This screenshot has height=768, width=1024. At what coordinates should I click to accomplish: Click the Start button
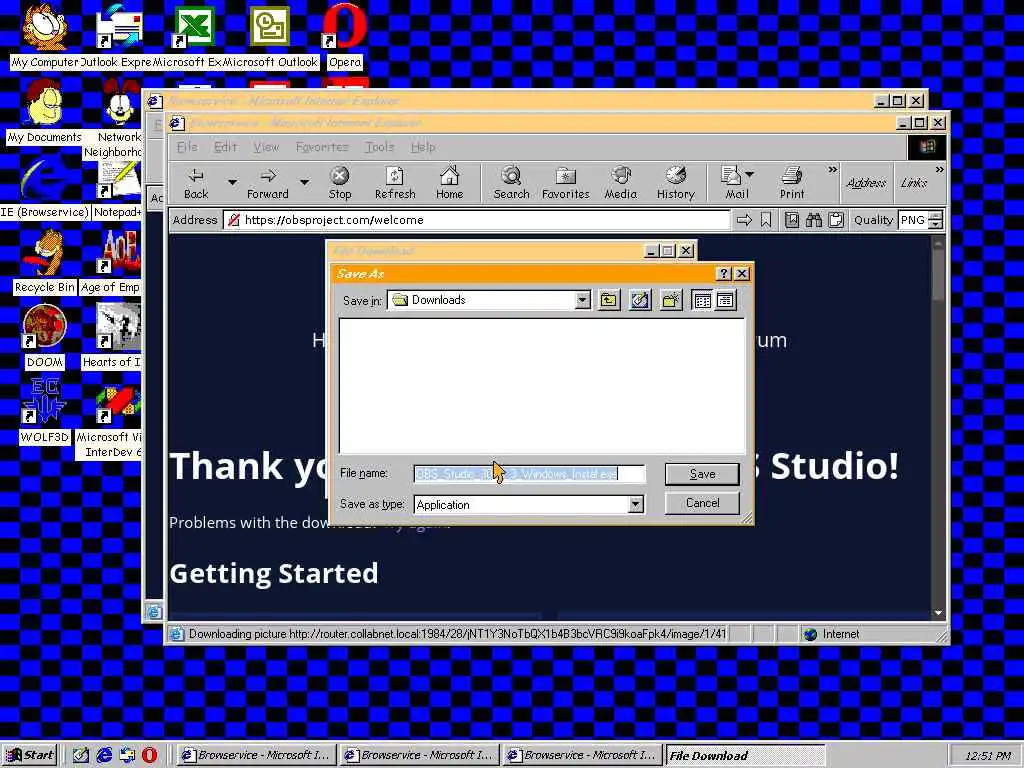(x=30, y=755)
